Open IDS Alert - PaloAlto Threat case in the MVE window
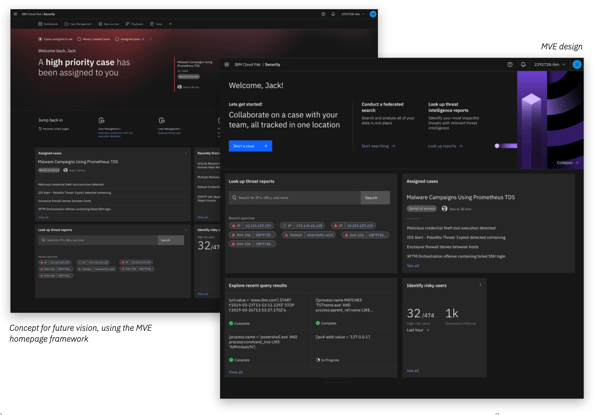The image size is (596, 415). tap(456, 238)
